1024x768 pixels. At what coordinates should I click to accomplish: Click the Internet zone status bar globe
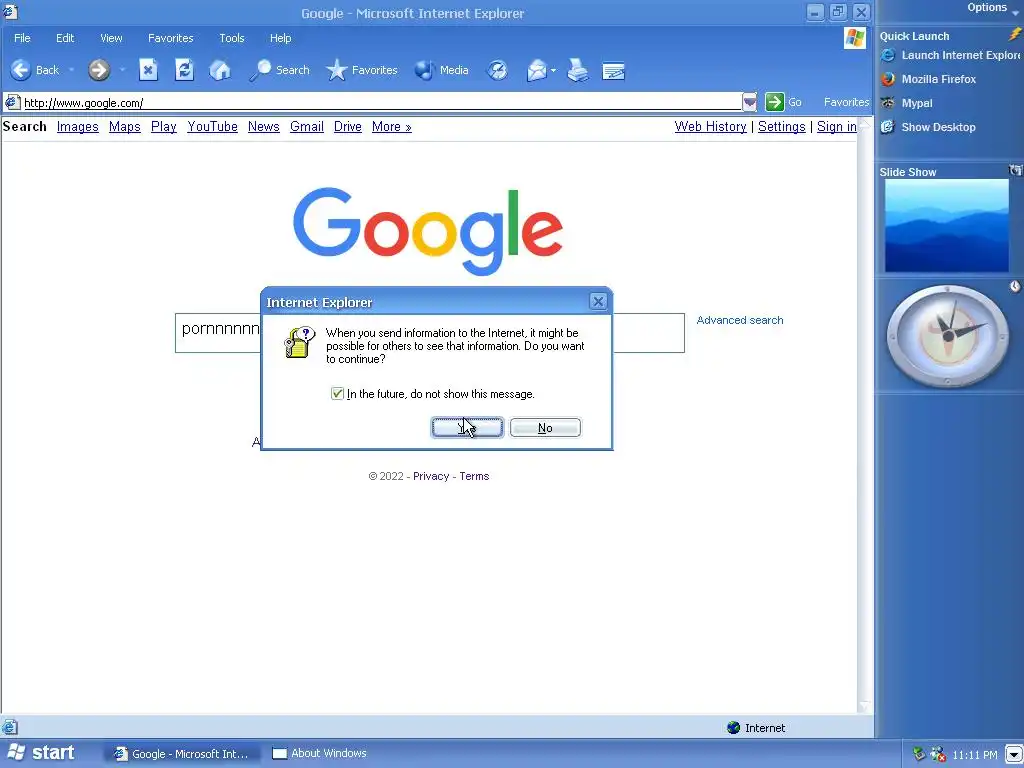(x=734, y=728)
